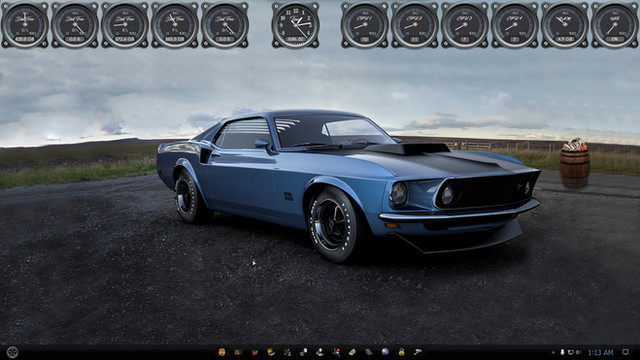
Task: Click the CPU 4 gauge widget
Action: 515,25
